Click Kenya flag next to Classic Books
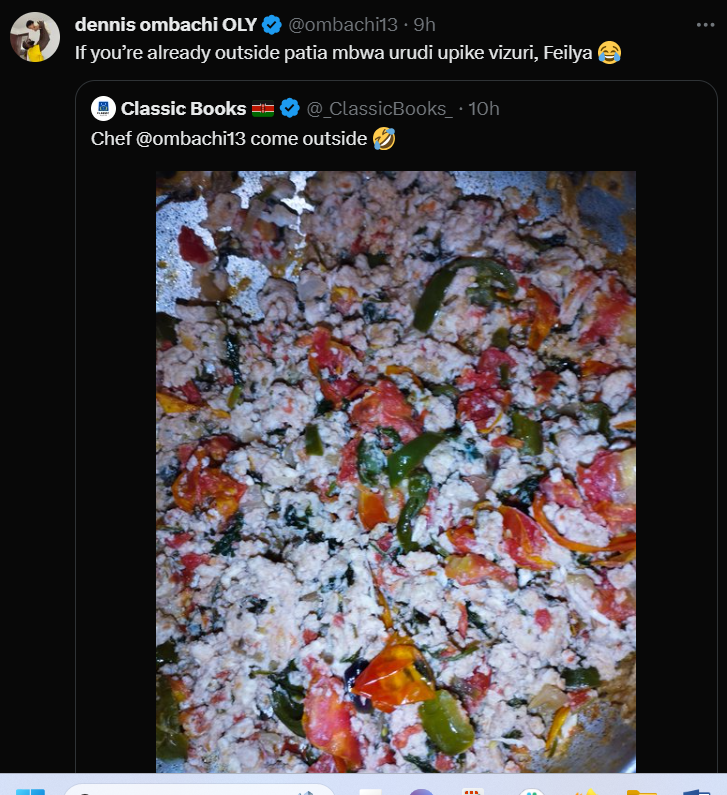Image resolution: width=727 pixels, height=795 pixels. coord(264,108)
